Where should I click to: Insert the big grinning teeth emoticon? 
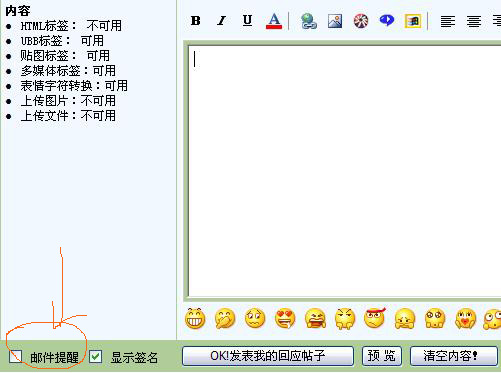(195, 319)
